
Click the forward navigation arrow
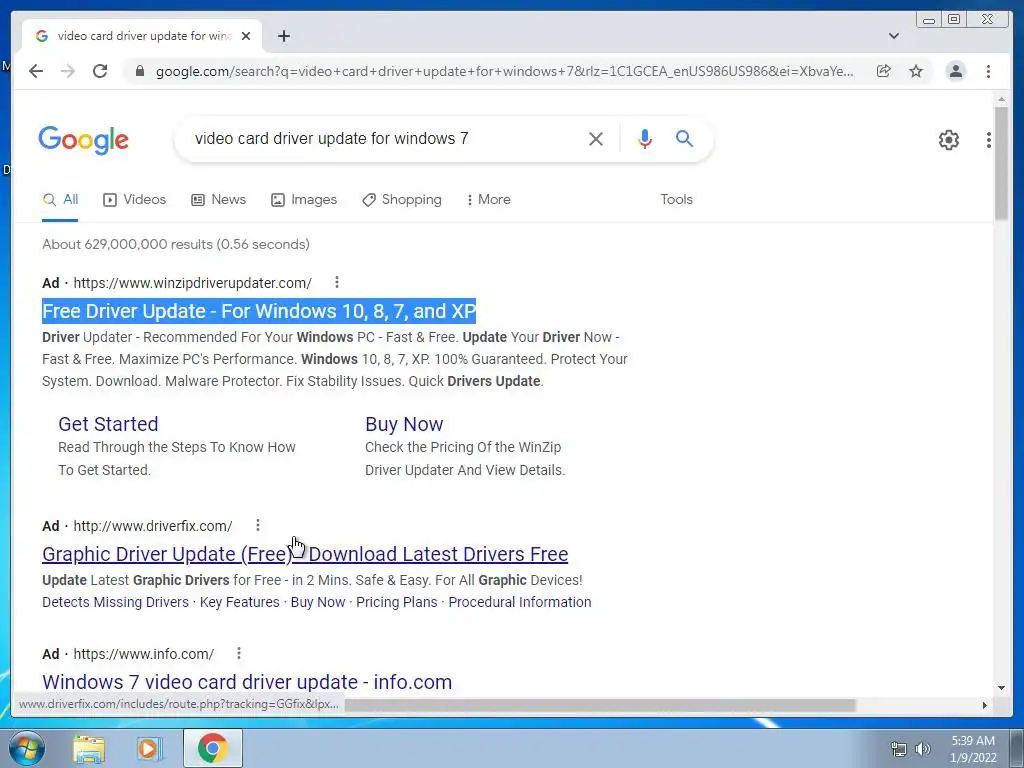click(x=68, y=71)
